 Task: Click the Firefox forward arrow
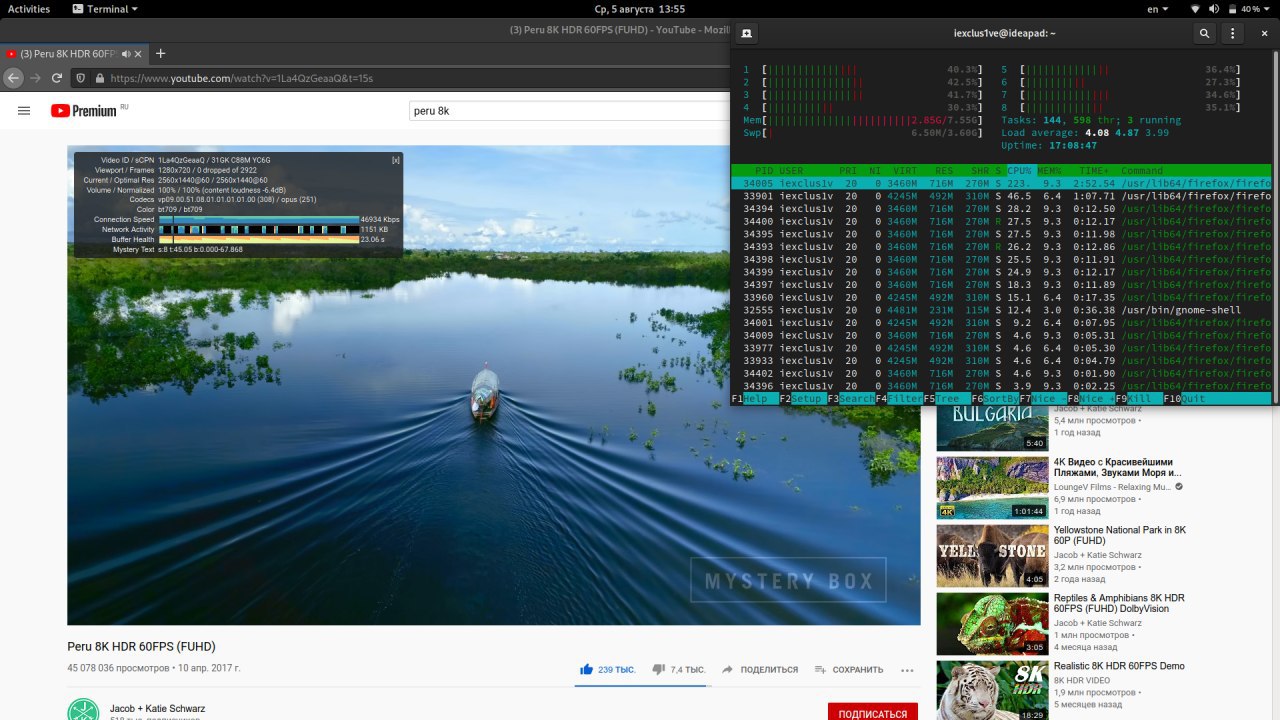click(35, 77)
